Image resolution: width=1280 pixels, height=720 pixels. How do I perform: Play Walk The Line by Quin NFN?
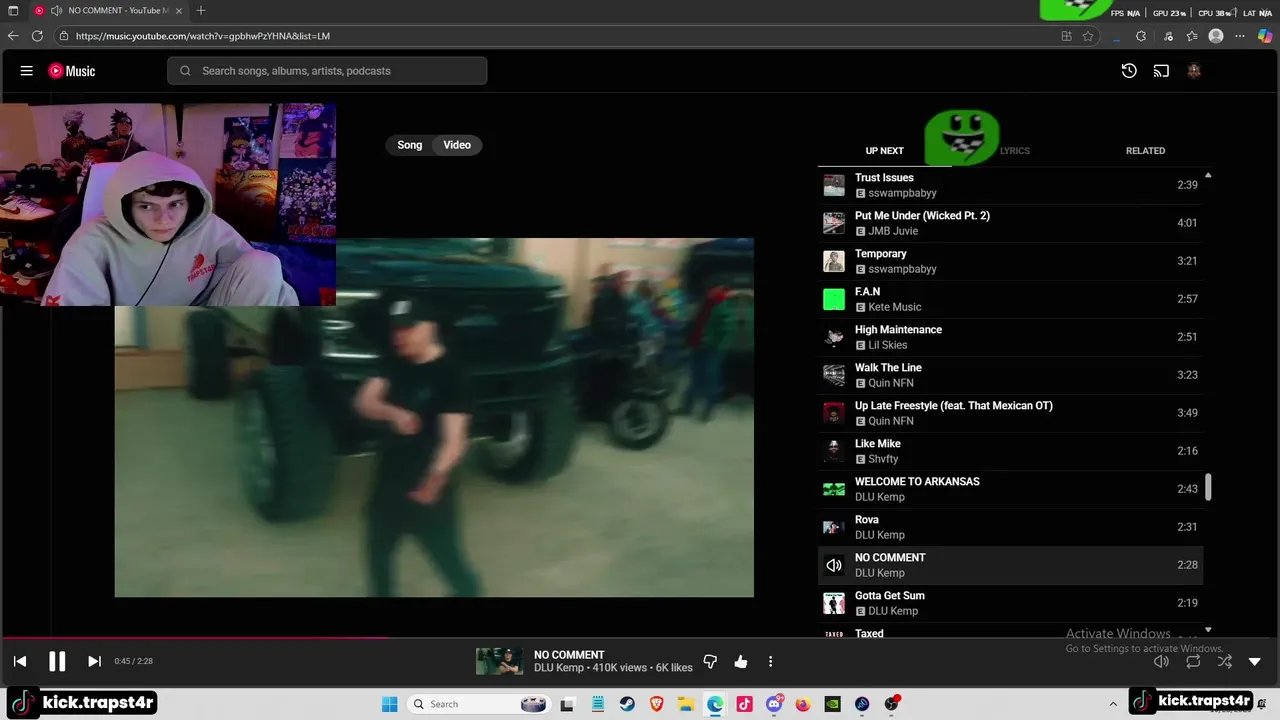point(1010,375)
